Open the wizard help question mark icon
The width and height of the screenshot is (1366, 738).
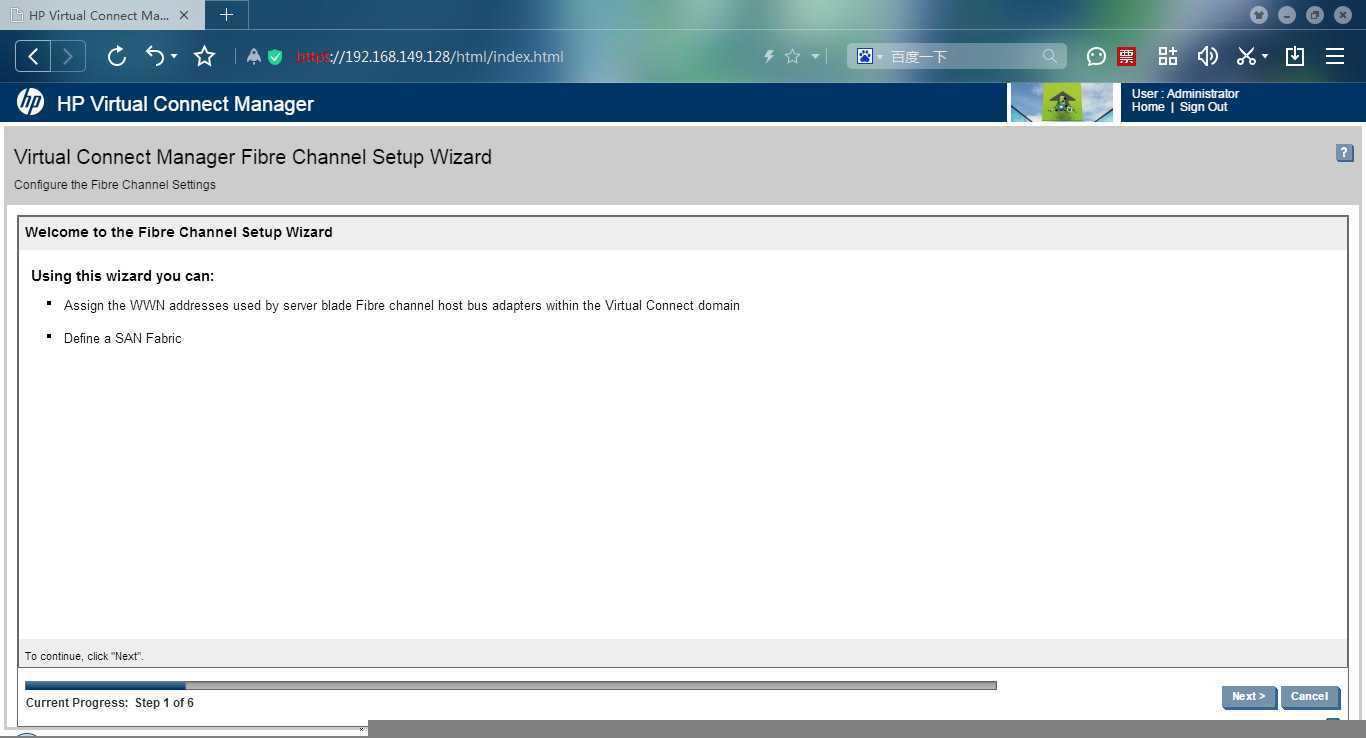click(x=1344, y=153)
